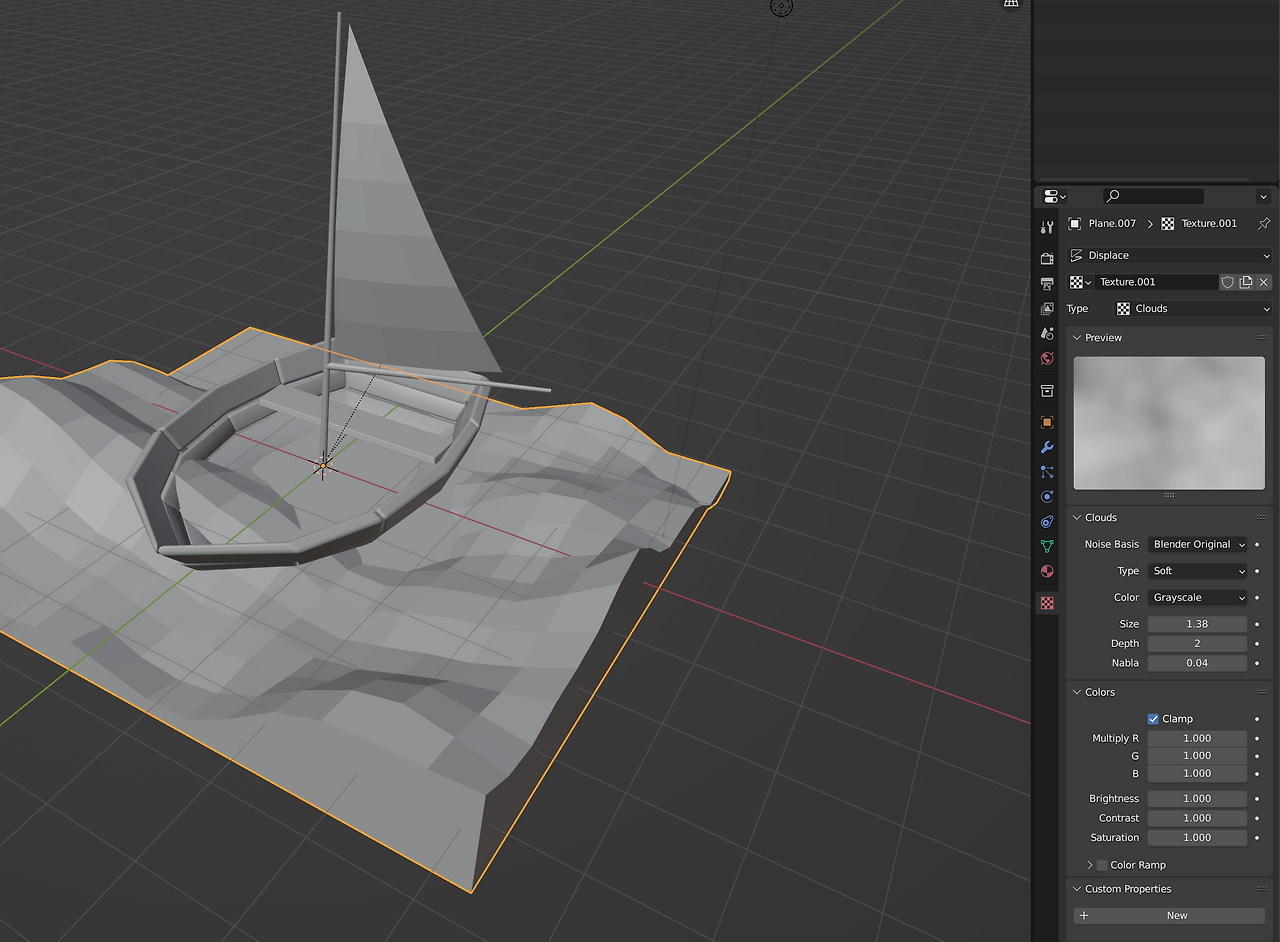
Task: Open the Physics properties tab
Action: (1047, 497)
